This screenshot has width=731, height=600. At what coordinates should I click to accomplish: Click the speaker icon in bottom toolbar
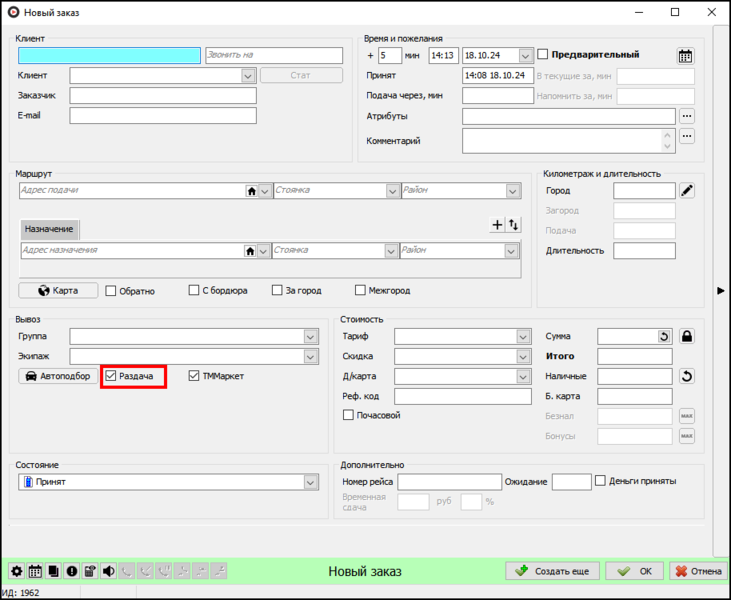tap(109, 571)
